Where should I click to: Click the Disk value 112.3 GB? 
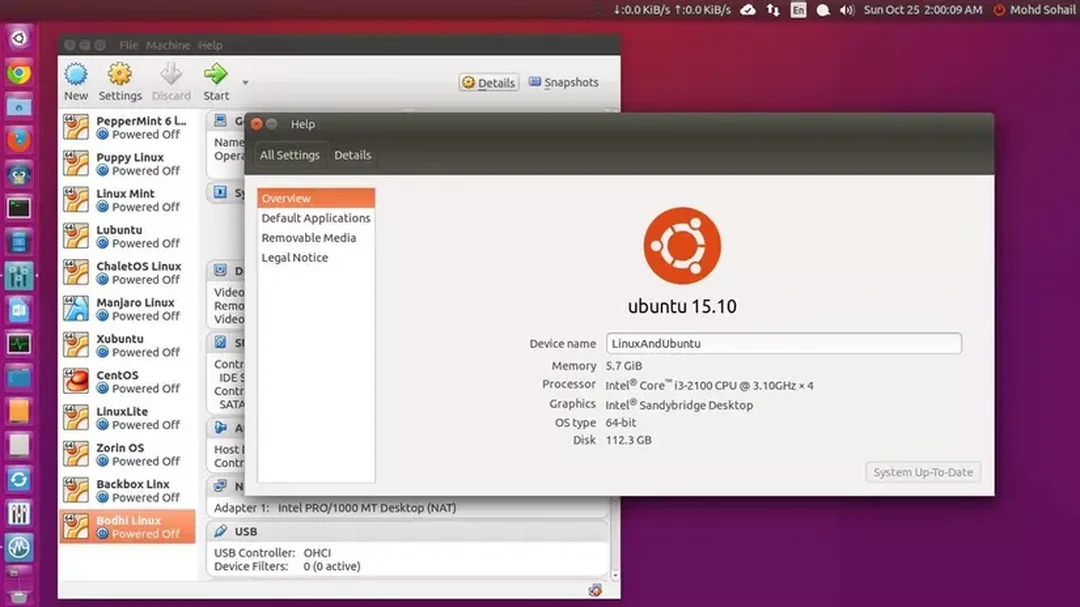tap(628, 440)
